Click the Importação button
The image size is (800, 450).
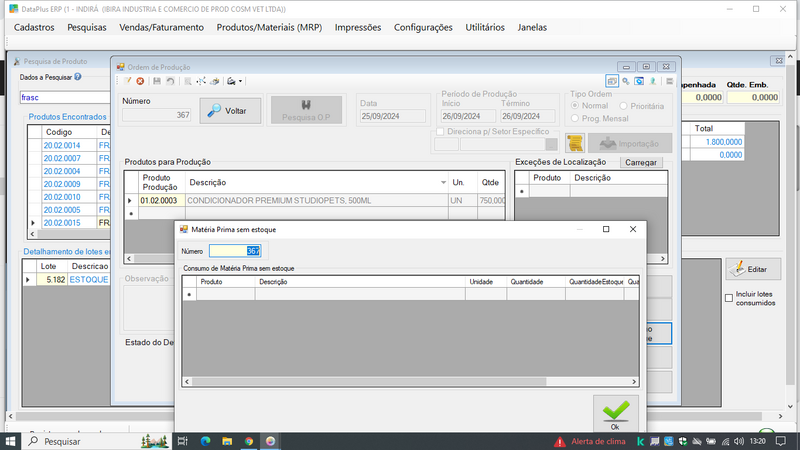pos(630,143)
